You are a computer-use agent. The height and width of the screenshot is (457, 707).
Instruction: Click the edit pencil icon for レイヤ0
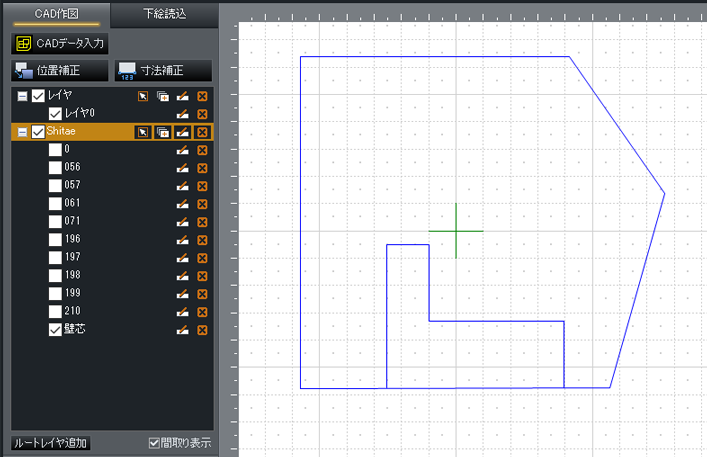point(183,114)
